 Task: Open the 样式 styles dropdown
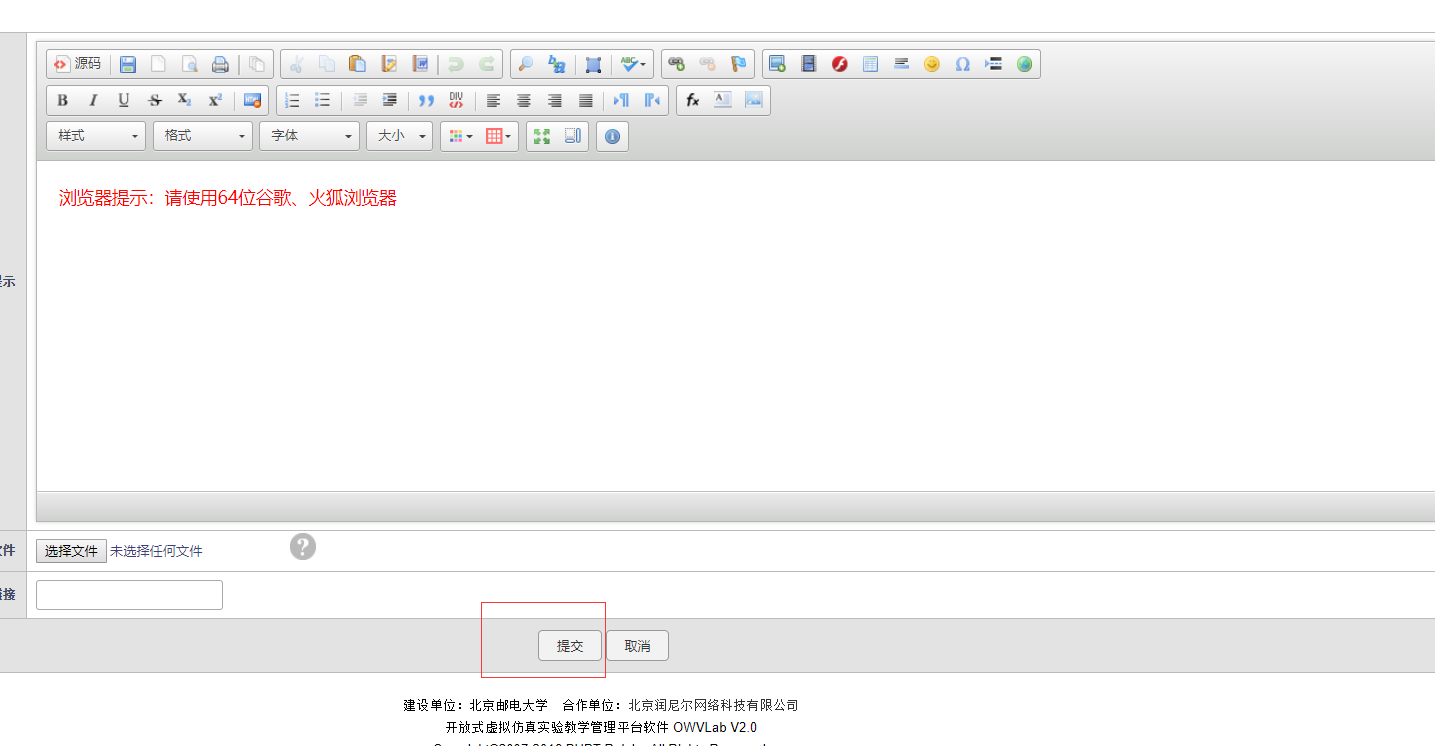(x=96, y=136)
